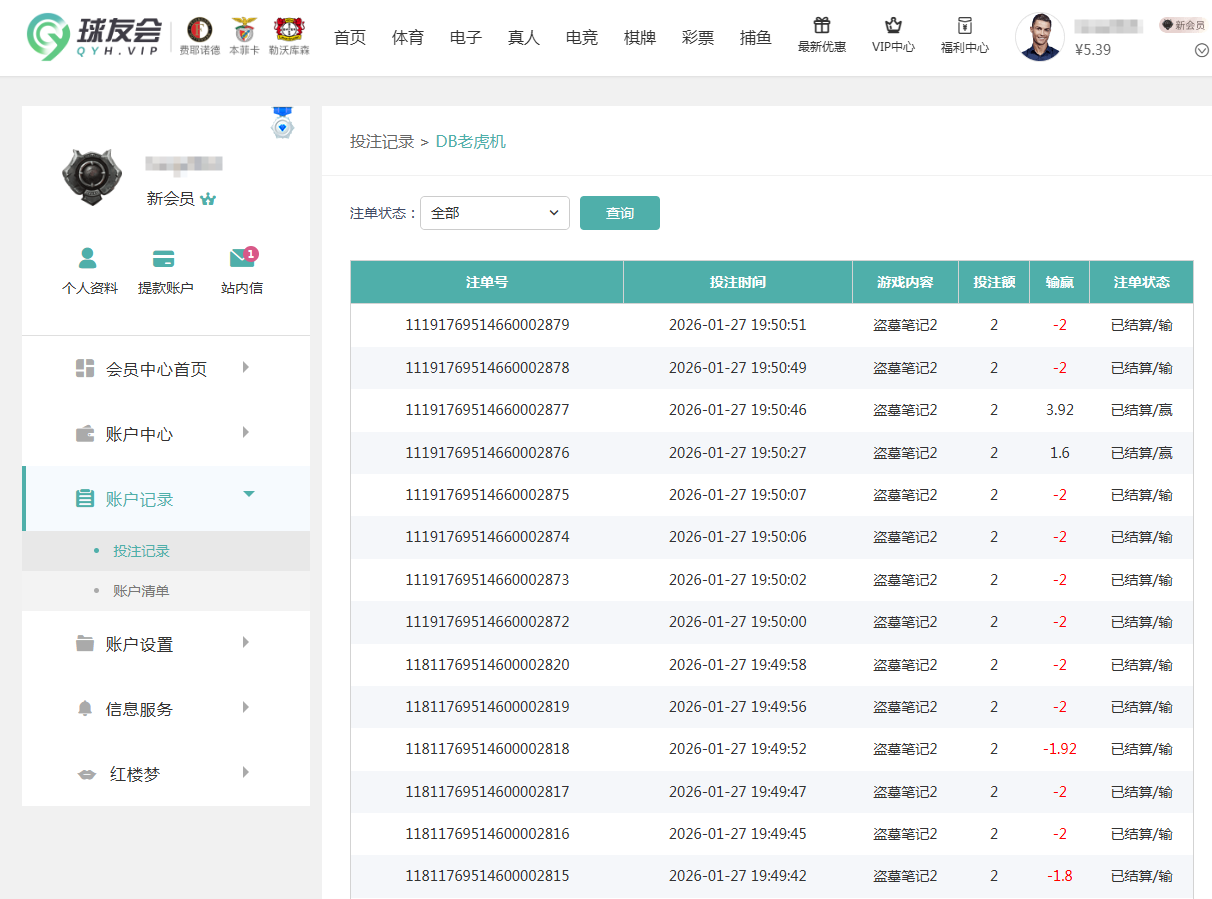Open the 体育 navigation menu
Screen dimensions: 1212x899
[x=408, y=37]
